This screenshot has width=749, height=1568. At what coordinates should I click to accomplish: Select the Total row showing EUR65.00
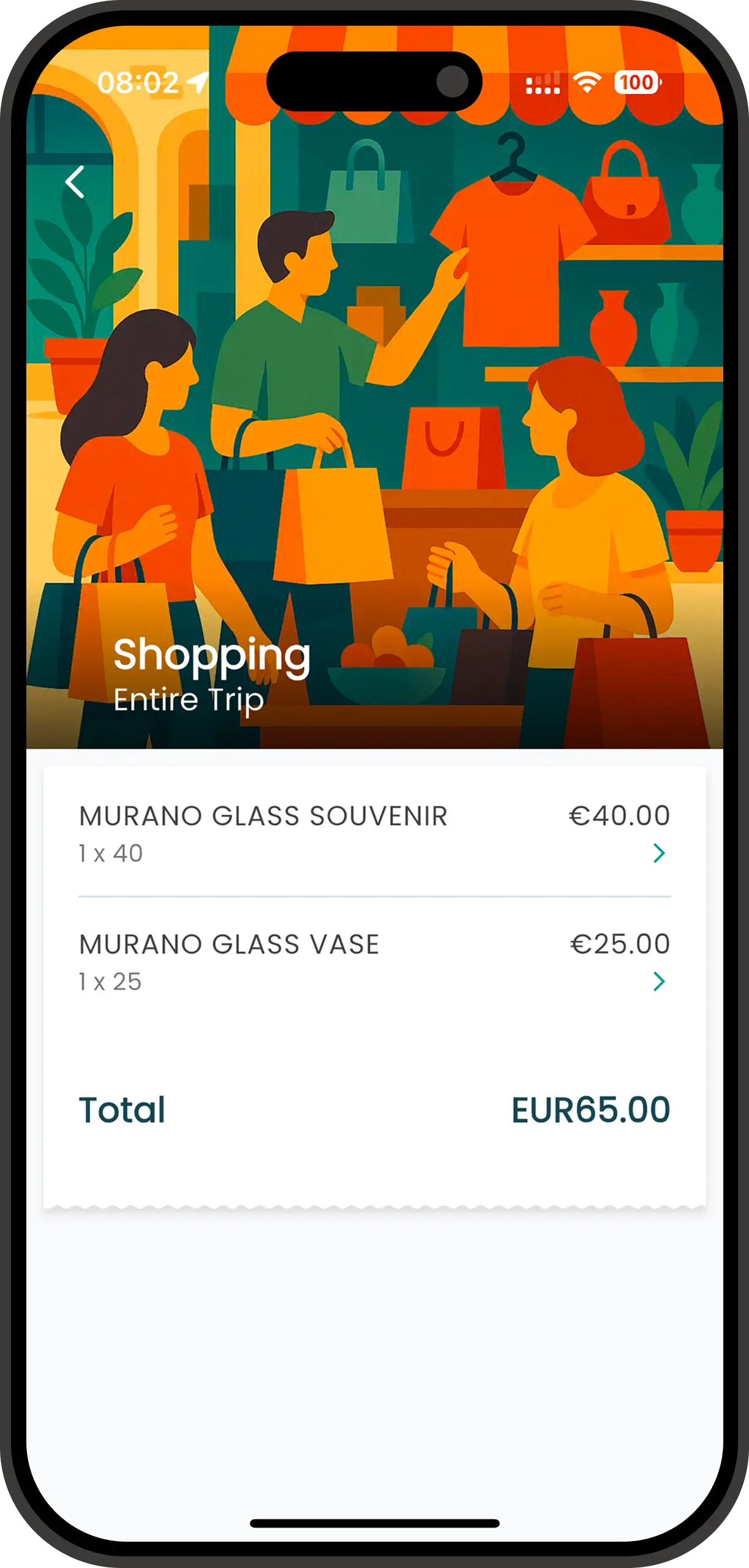374,1109
